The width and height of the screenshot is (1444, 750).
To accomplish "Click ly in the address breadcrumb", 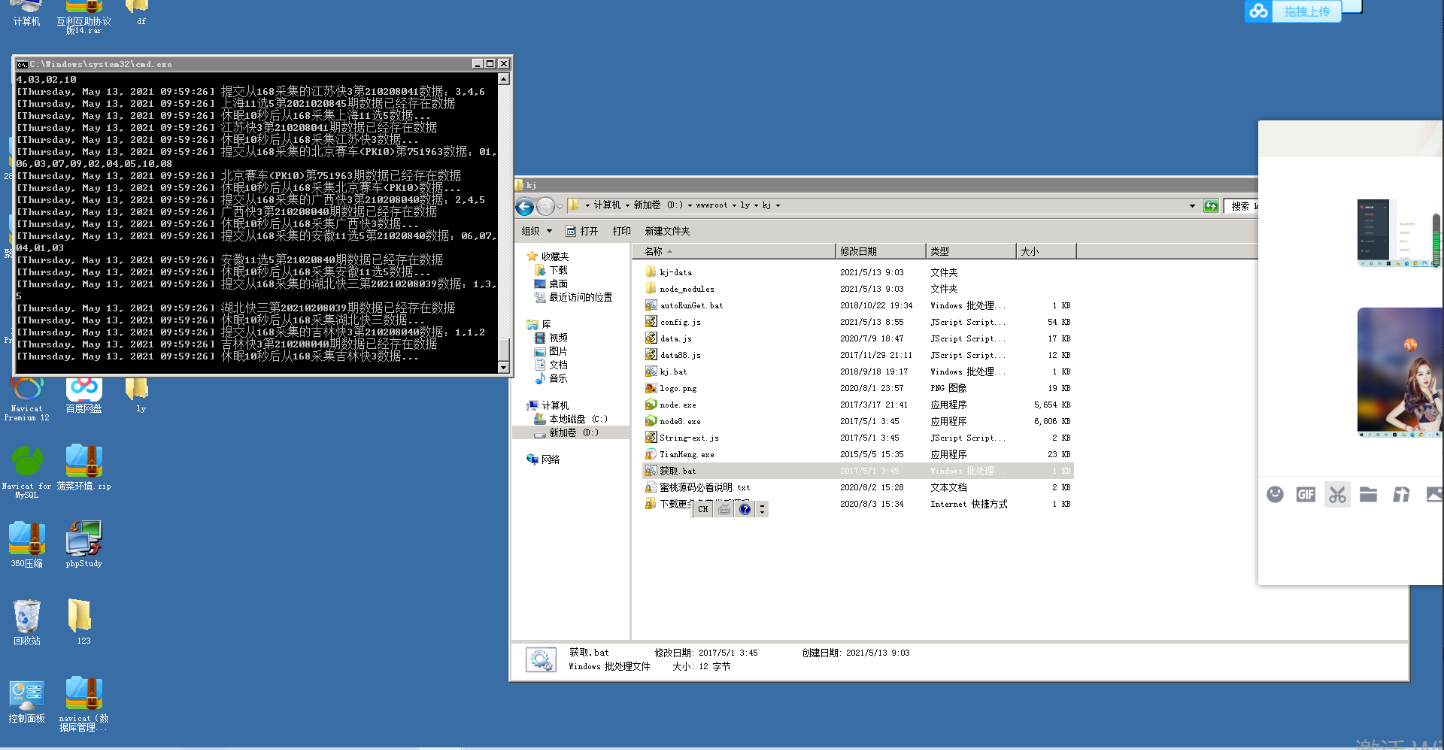I will 745,205.
